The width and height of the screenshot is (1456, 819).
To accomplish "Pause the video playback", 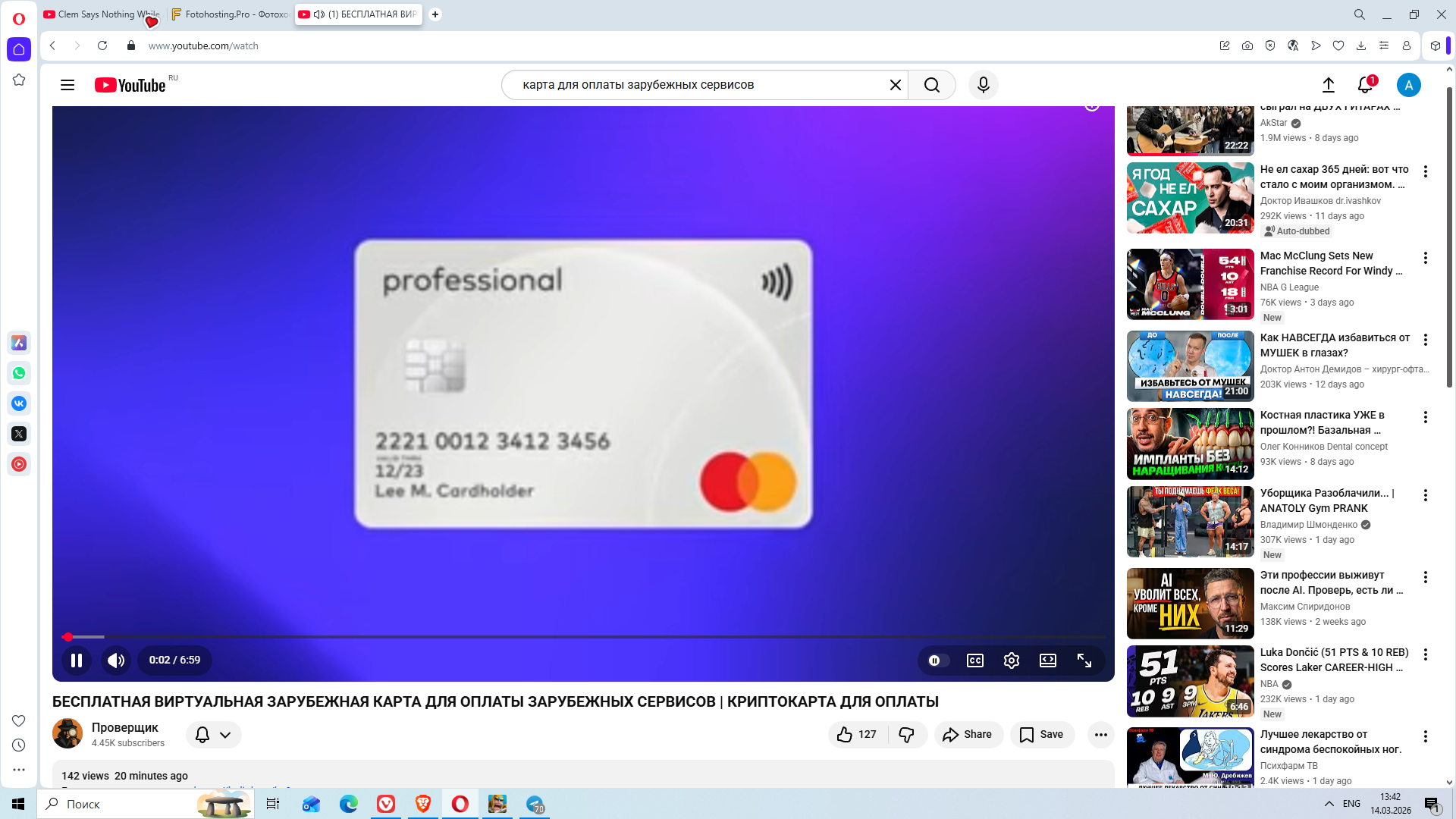I will point(77,661).
